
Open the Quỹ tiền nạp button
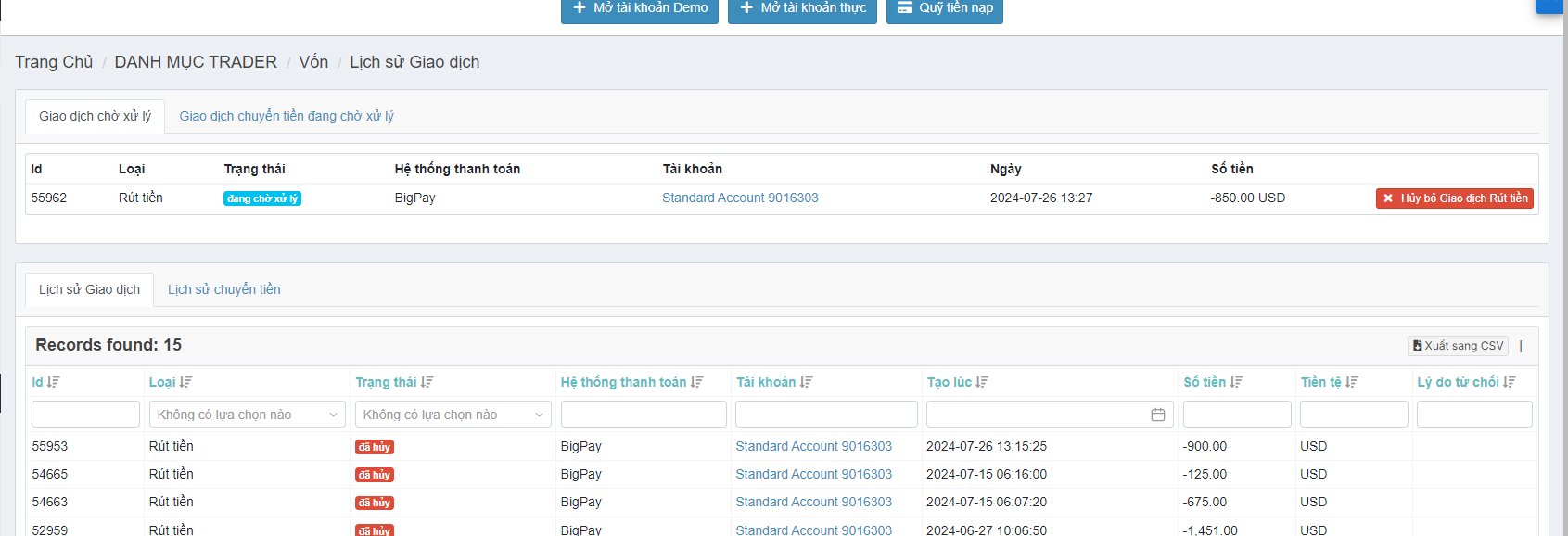[944, 9]
